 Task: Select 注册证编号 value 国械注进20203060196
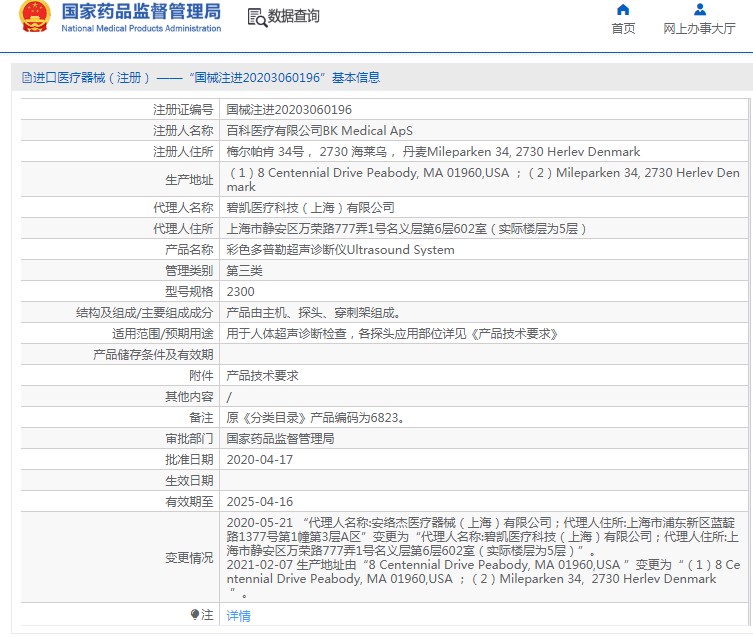[289, 110]
